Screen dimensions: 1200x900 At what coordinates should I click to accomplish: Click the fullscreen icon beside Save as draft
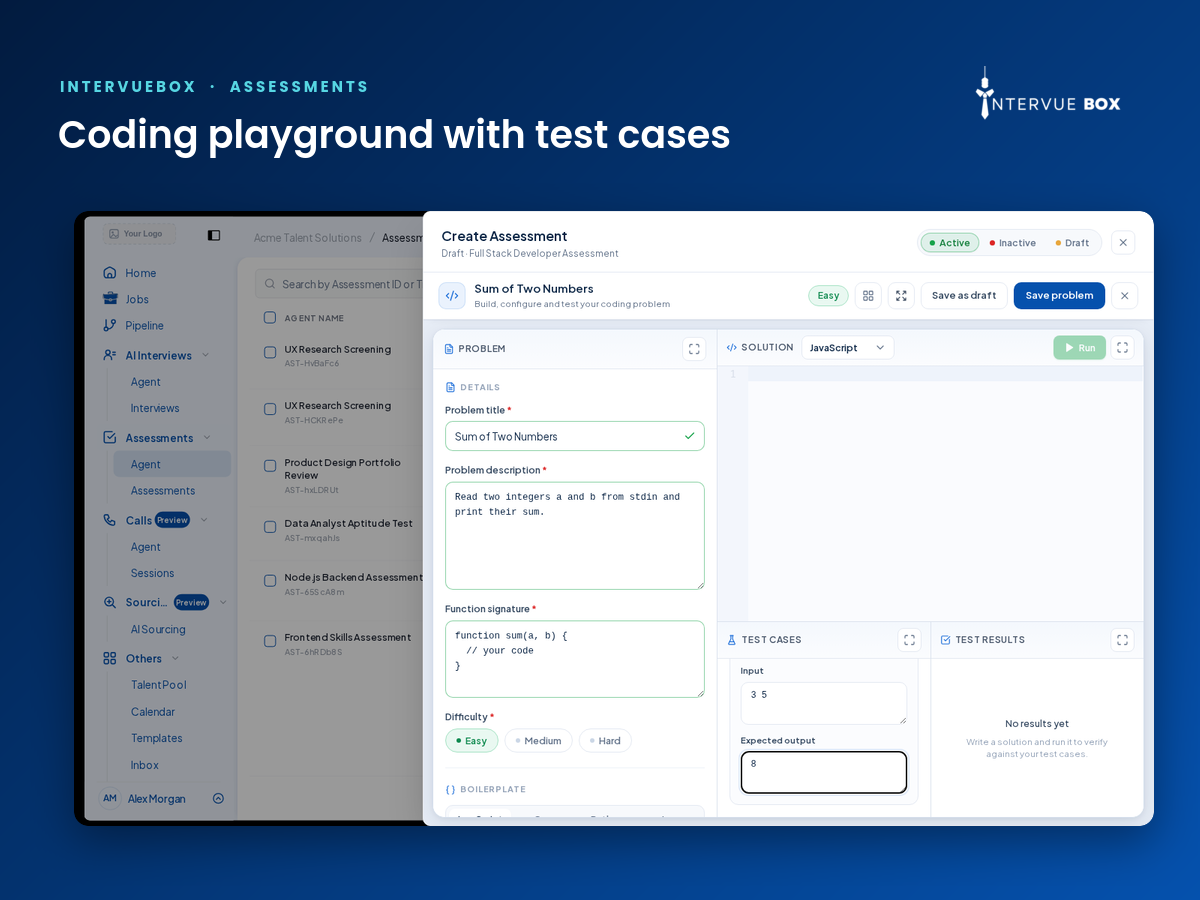901,296
